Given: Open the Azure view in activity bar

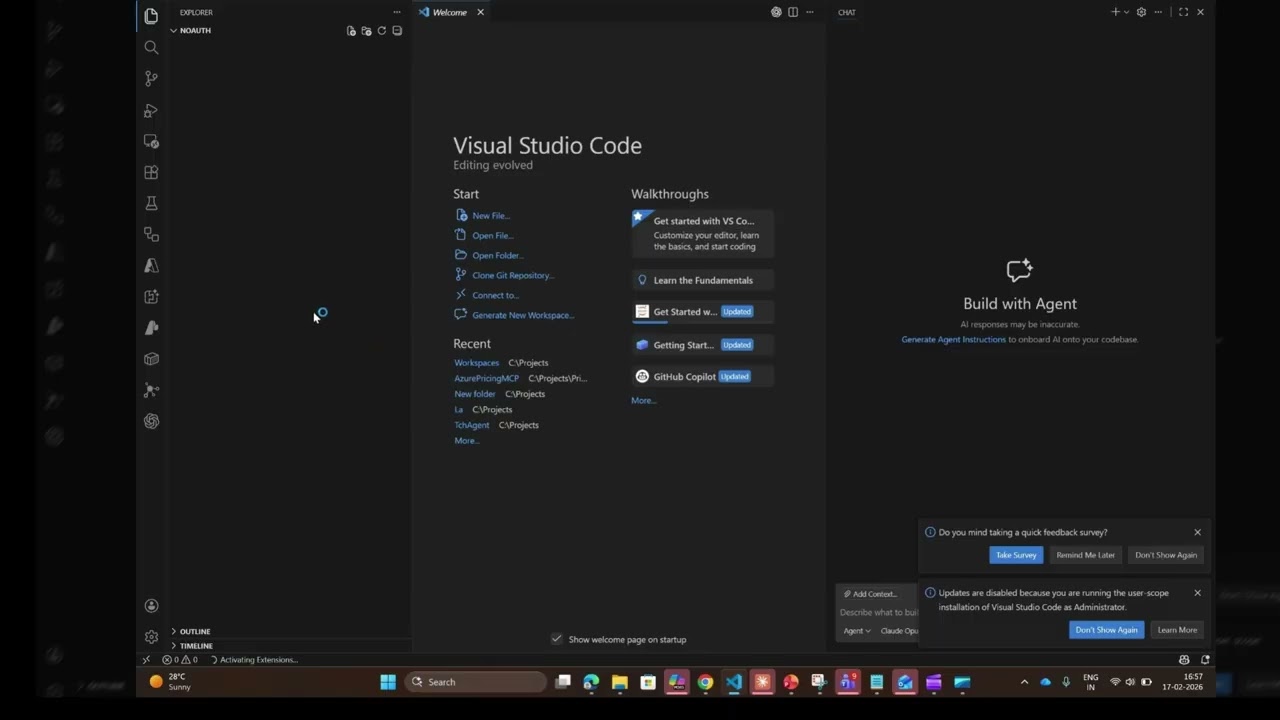Looking at the screenshot, I should pyautogui.click(x=151, y=265).
